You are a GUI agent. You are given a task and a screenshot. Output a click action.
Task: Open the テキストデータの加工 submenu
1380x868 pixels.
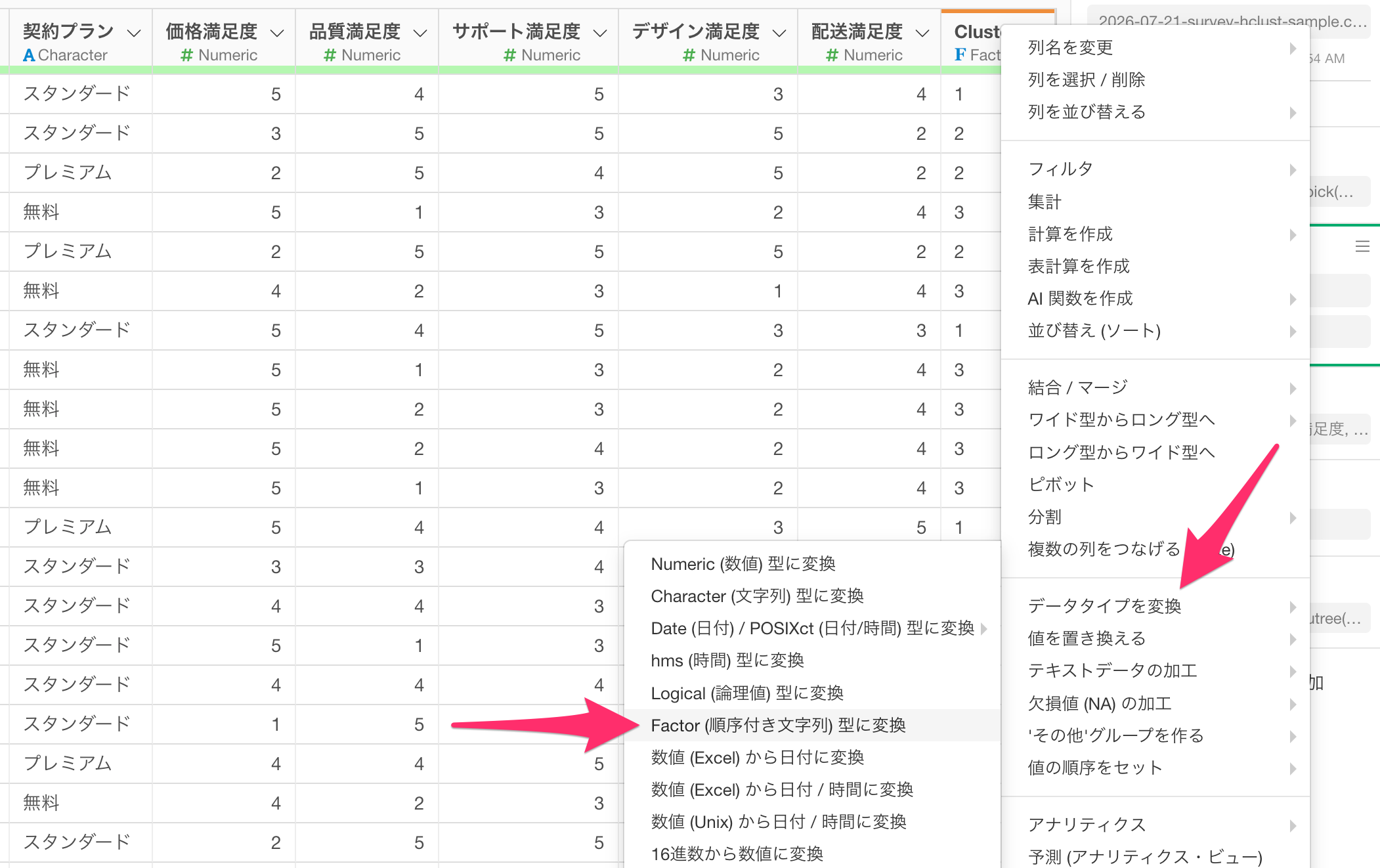(x=1155, y=670)
